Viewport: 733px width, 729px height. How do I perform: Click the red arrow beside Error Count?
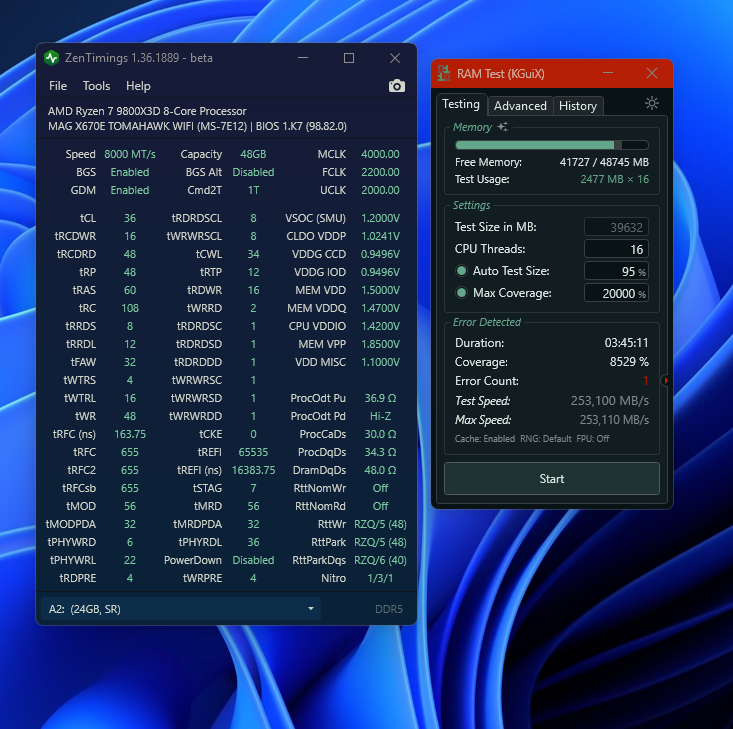665,381
